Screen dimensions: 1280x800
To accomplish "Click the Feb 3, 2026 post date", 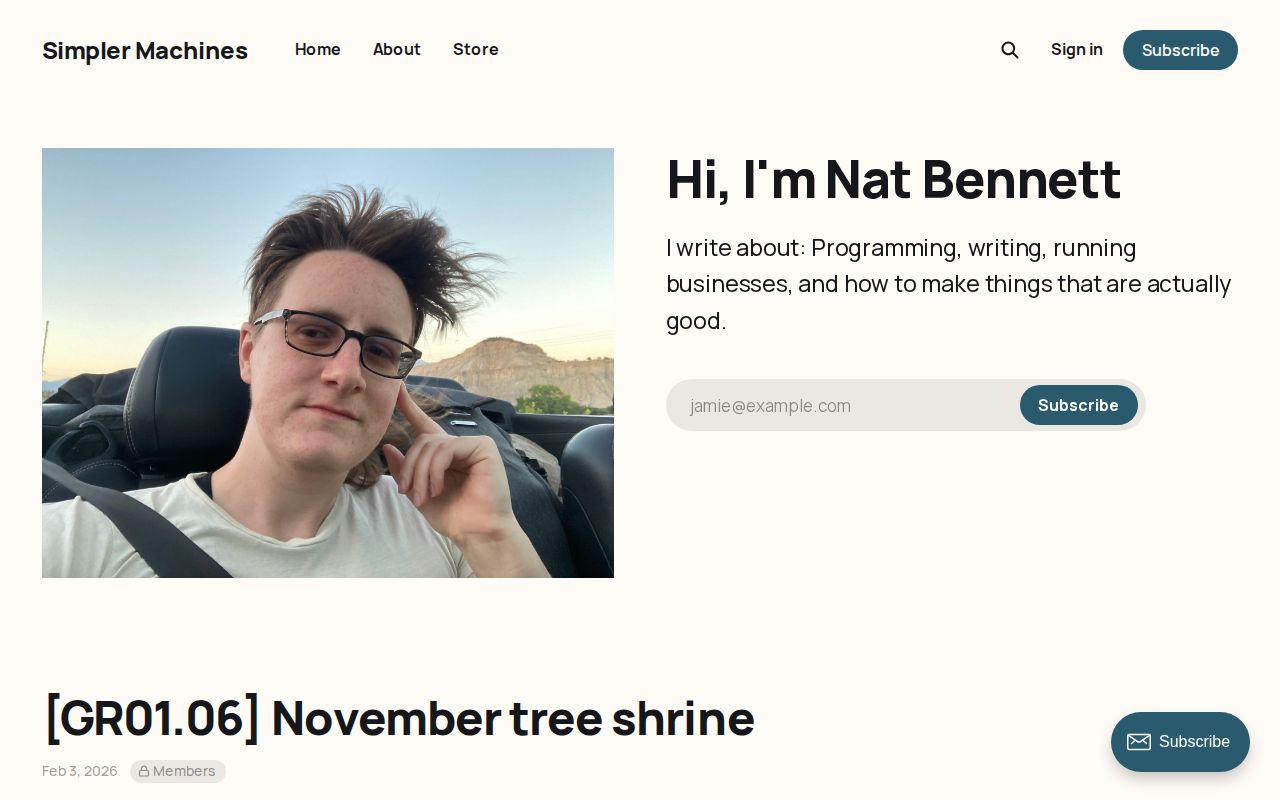I will click(80, 771).
